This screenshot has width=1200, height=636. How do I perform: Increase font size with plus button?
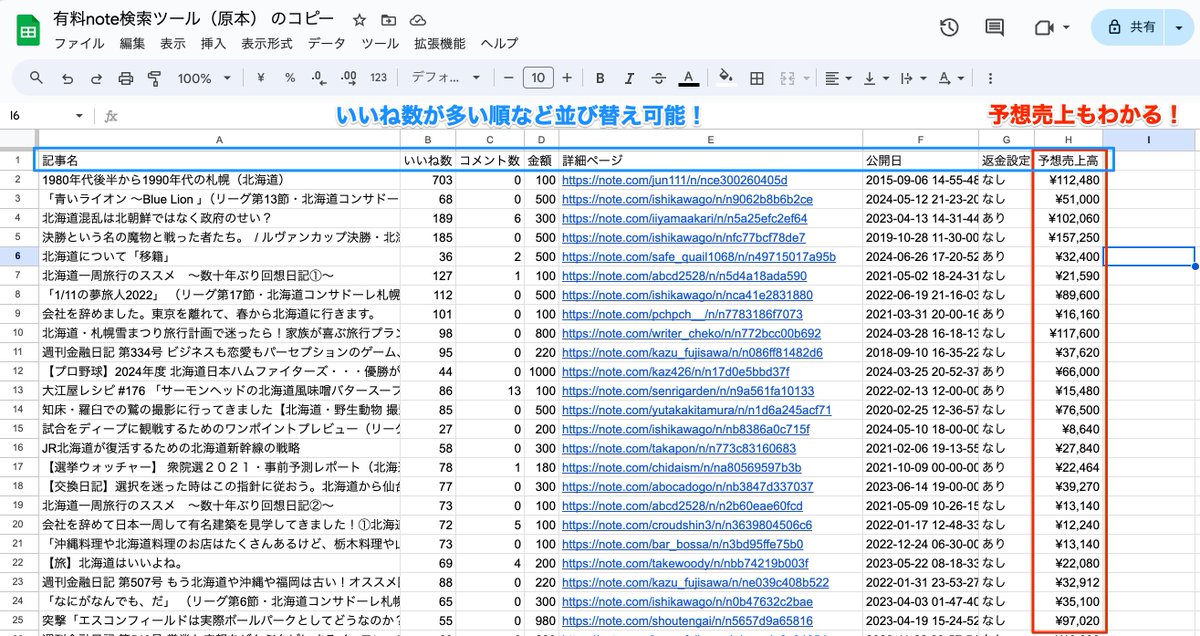click(567, 78)
